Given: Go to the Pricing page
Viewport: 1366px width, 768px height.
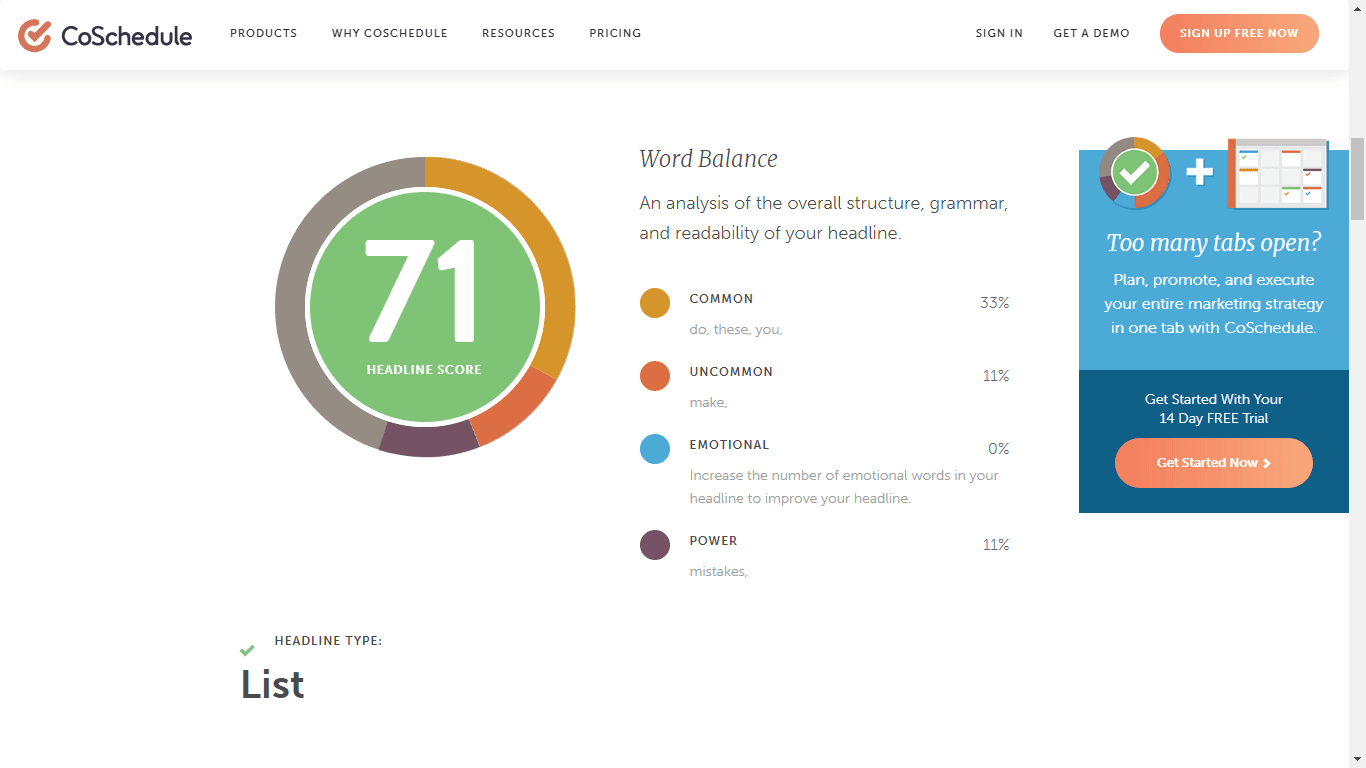Looking at the screenshot, I should pyautogui.click(x=615, y=33).
